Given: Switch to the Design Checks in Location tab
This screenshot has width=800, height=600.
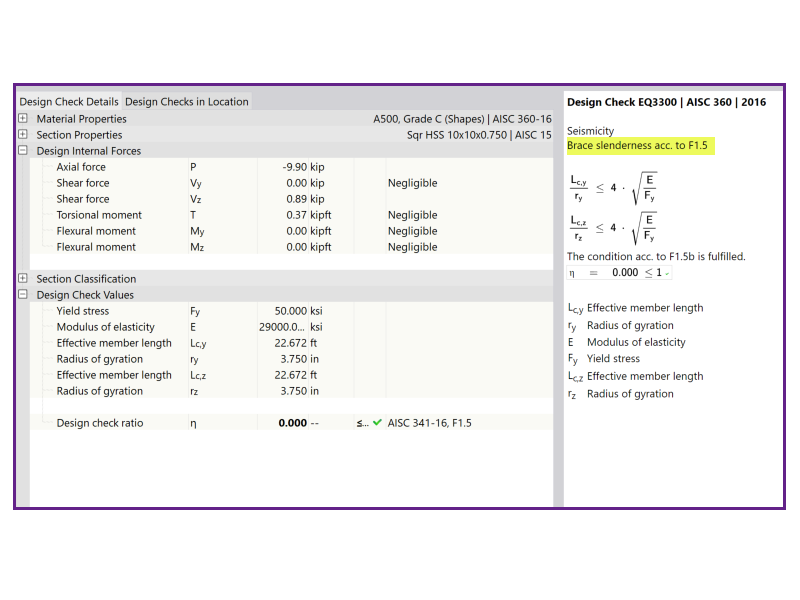Looking at the screenshot, I should pyautogui.click(x=186, y=101).
